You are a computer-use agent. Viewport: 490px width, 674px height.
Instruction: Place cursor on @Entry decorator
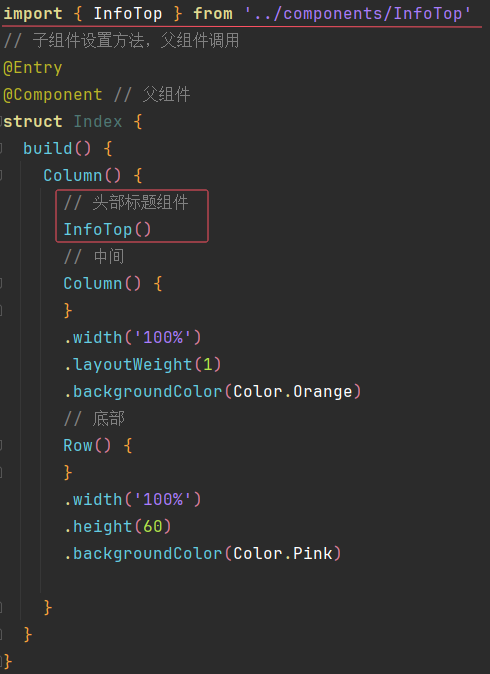[33, 68]
